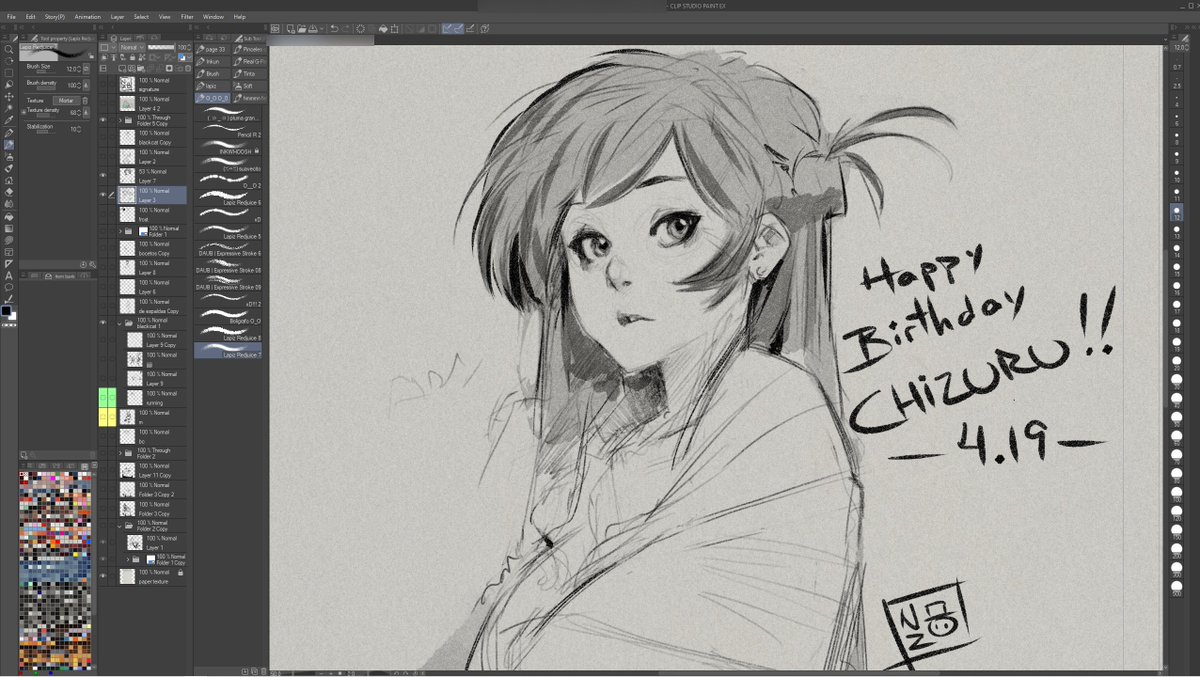1200x677 pixels.
Task: Delete texture with trash icon in Tool property
Action: pos(85,101)
